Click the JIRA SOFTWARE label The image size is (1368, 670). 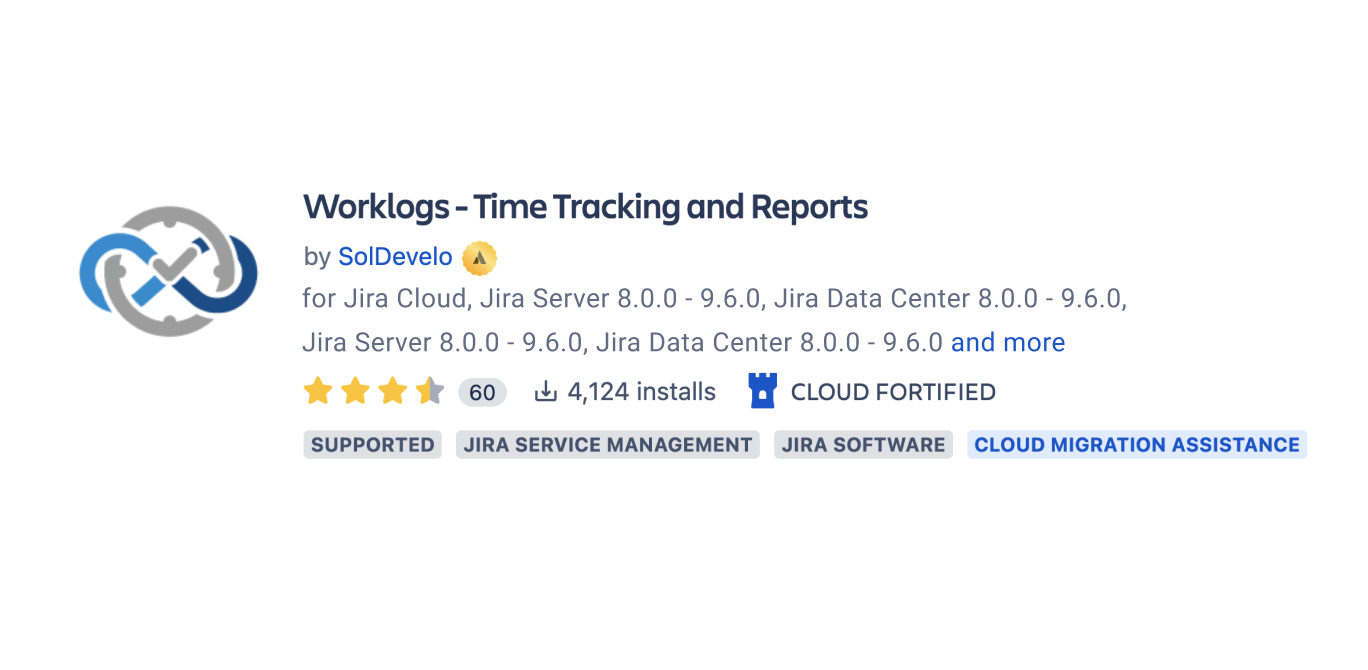click(863, 444)
